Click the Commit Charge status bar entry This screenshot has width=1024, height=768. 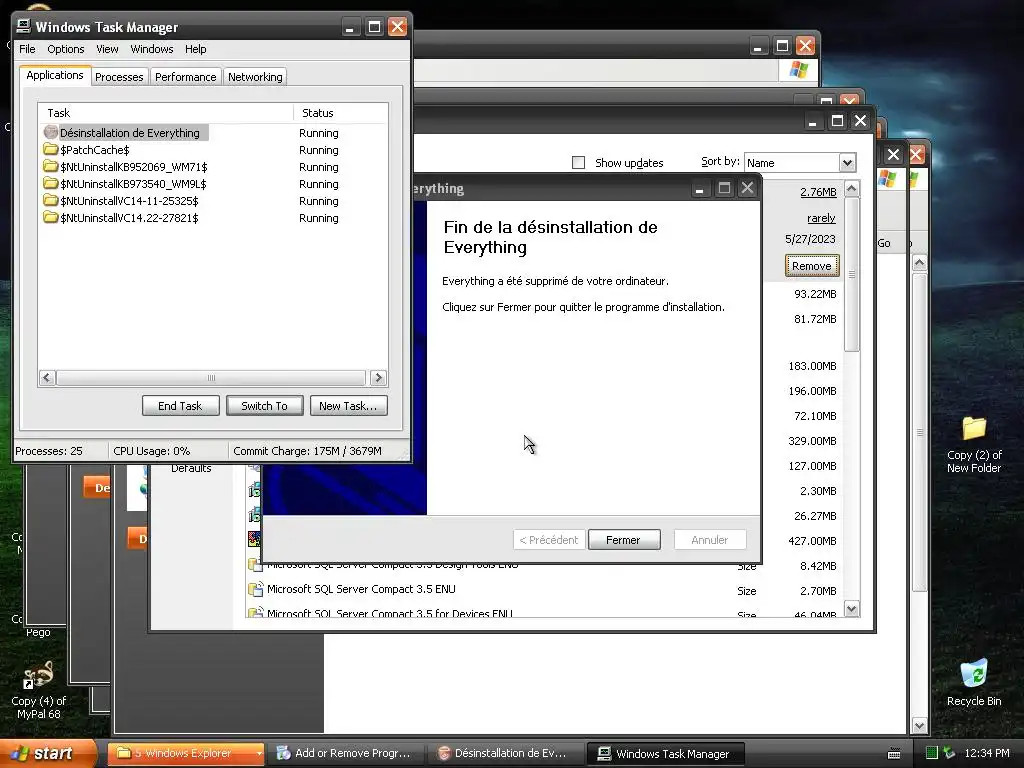tap(307, 451)
